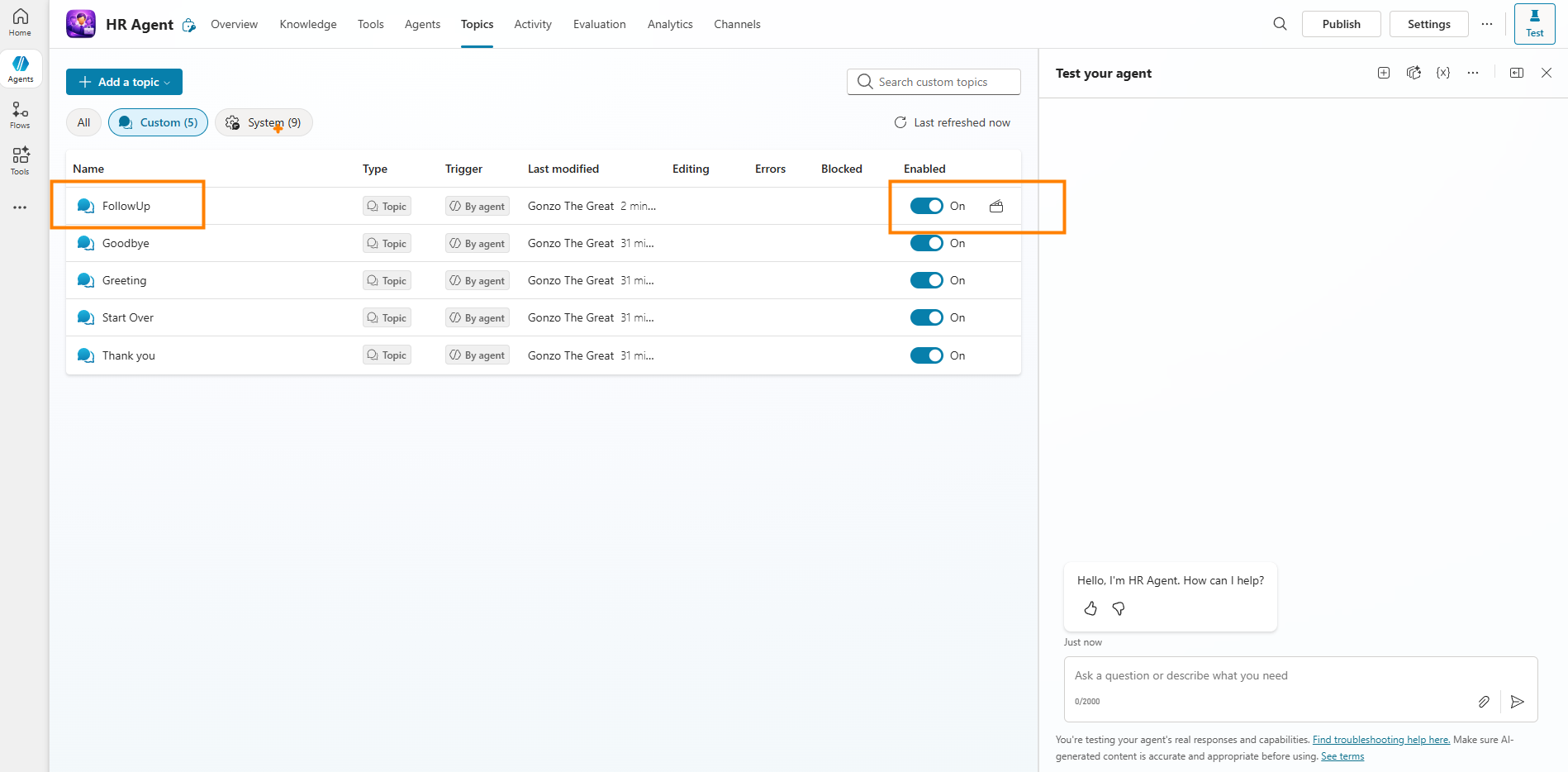Turn off the Goodbye topic toggle
Image resolution: width=1568 pixels, height=772 pixels.
point(926,243)
